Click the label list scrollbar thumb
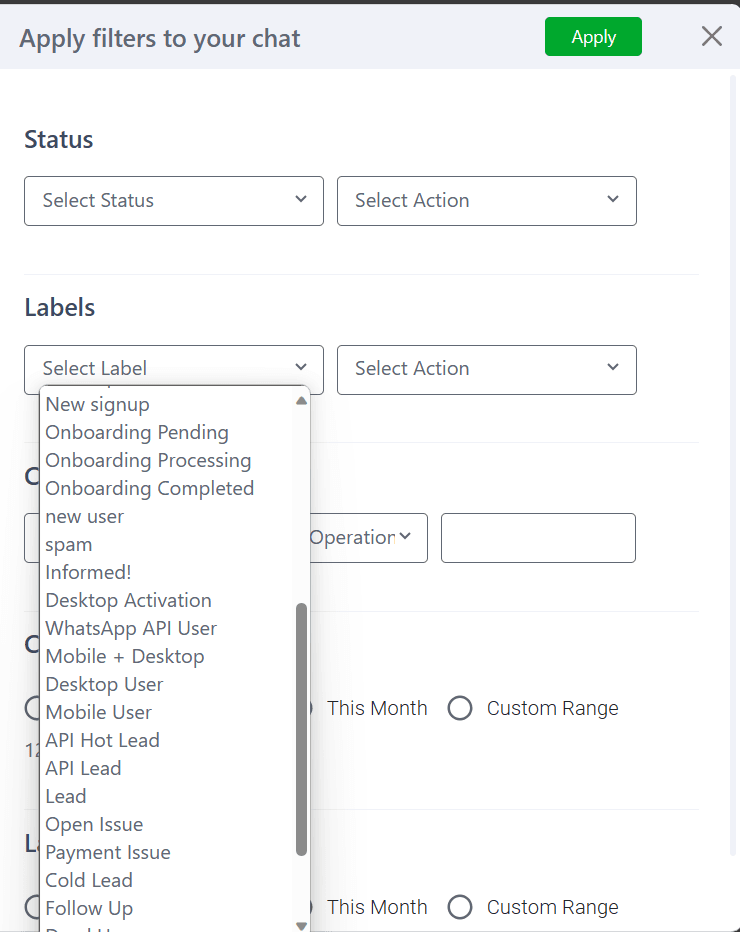Image resolution: width=740 pixels, height=932 pixels. click(x=302, y=728)
